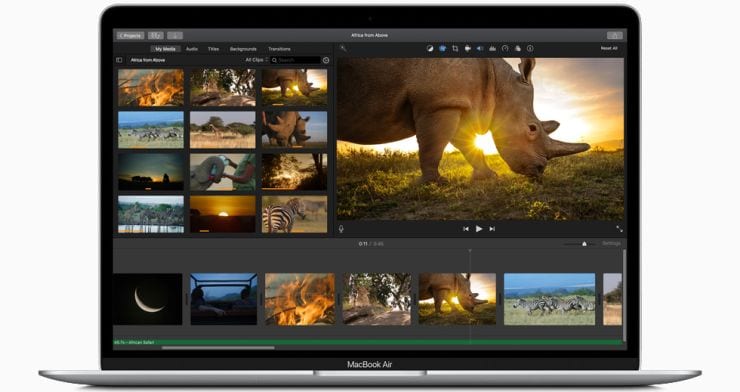Select fire clip thumbnail in media browser
Screen dimensions: 740x392
pos(151,87)
